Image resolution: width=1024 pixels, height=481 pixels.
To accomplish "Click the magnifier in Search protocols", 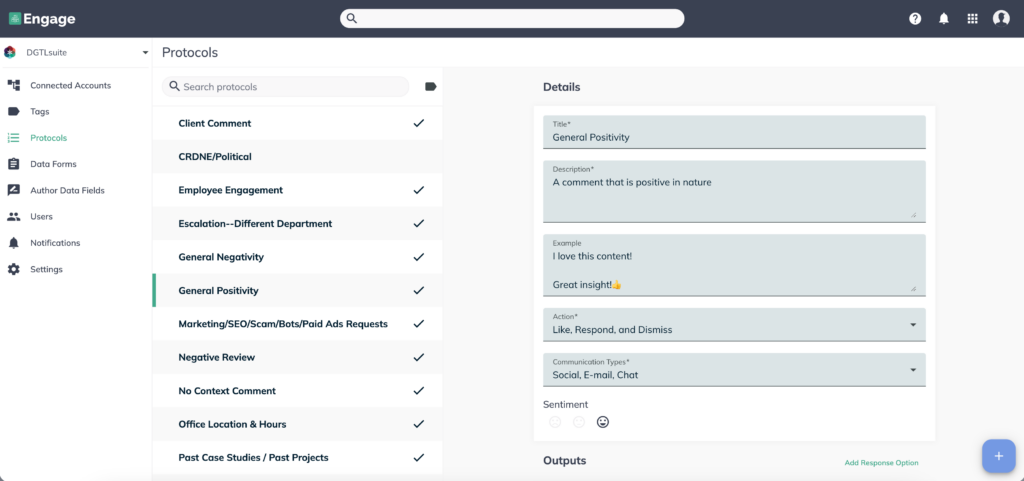I will tap(174, 86).
